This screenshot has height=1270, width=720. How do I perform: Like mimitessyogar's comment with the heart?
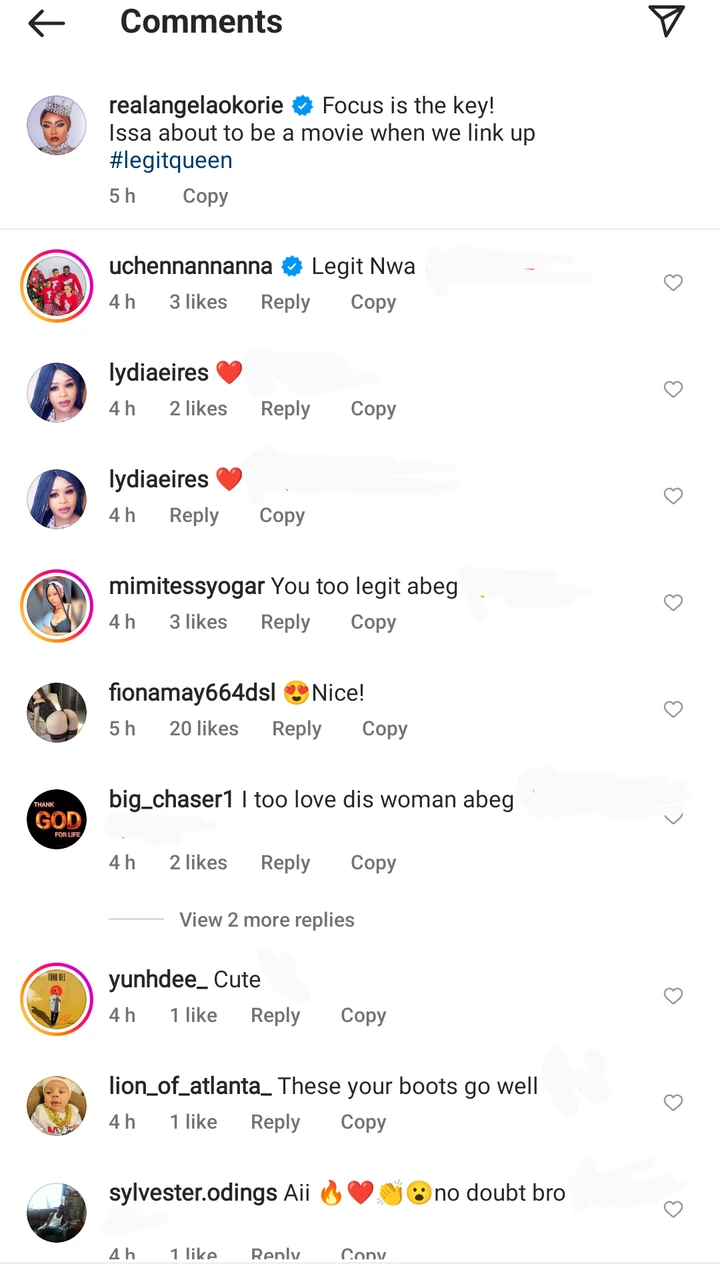point(673,603)
